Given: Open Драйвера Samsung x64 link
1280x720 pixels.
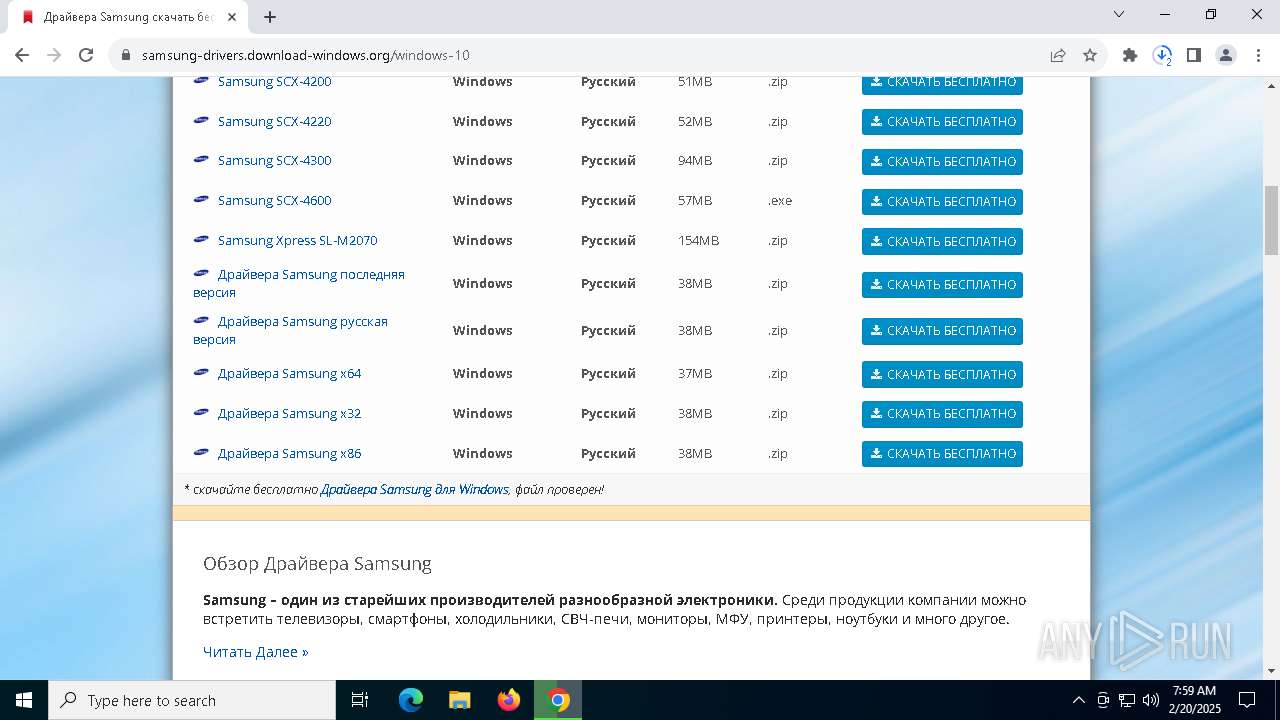Looking at the screenshot, I should click(289, 373).
